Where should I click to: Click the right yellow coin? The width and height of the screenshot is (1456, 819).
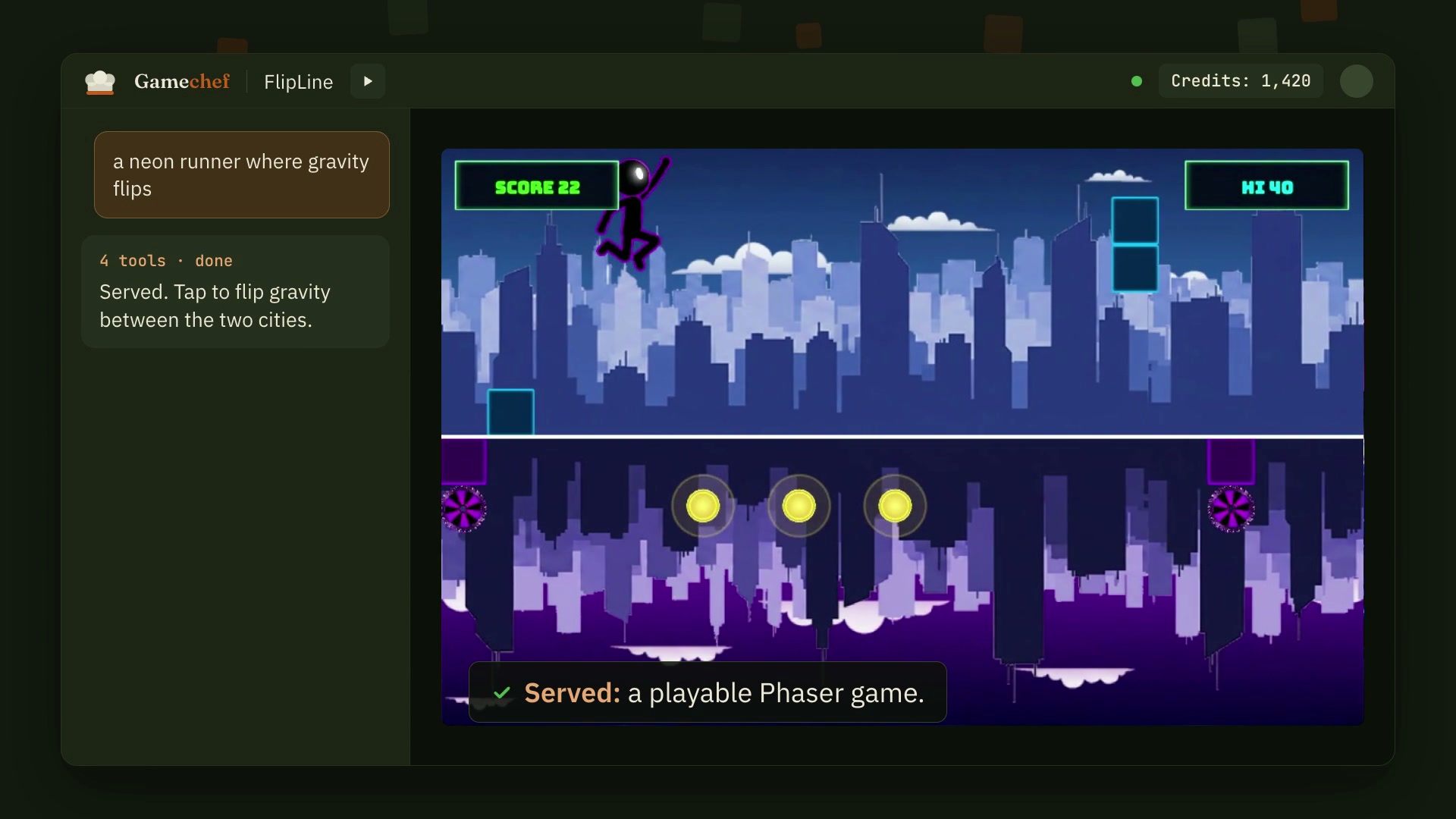(x=895, y=506)
